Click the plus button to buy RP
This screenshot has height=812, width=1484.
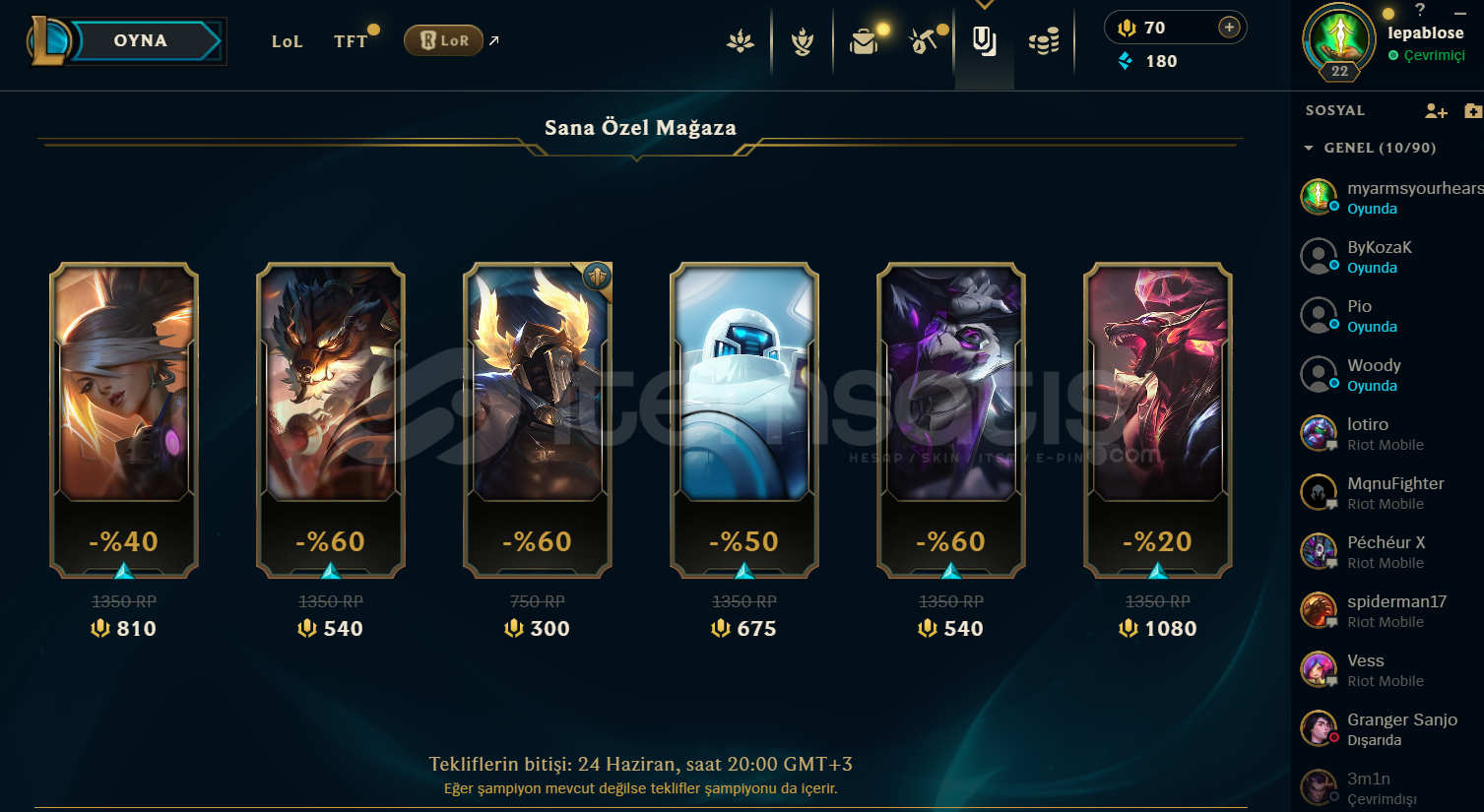coord(1229,28)
